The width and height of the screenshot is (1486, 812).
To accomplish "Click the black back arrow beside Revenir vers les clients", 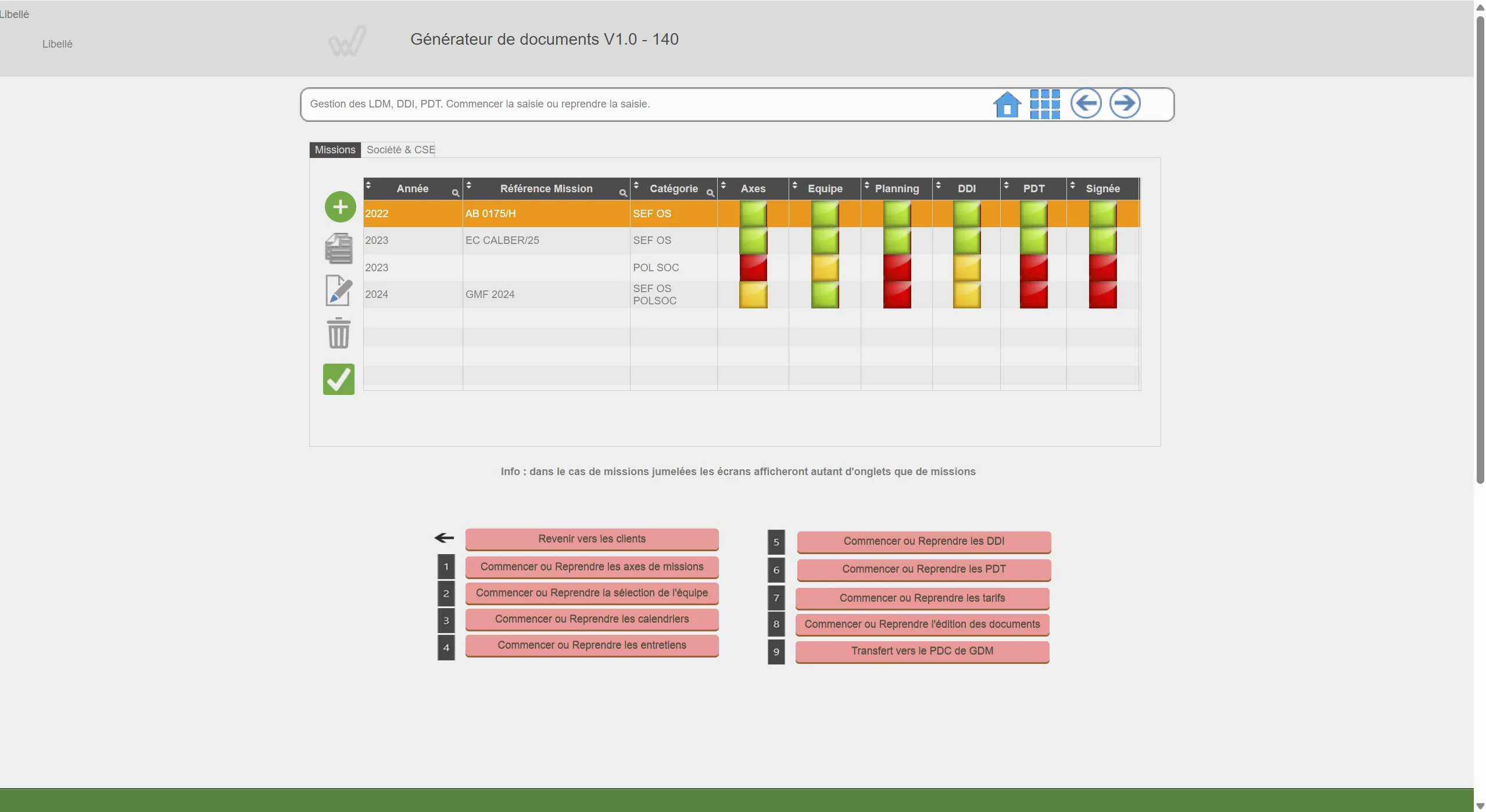I will tap(445, 538).
